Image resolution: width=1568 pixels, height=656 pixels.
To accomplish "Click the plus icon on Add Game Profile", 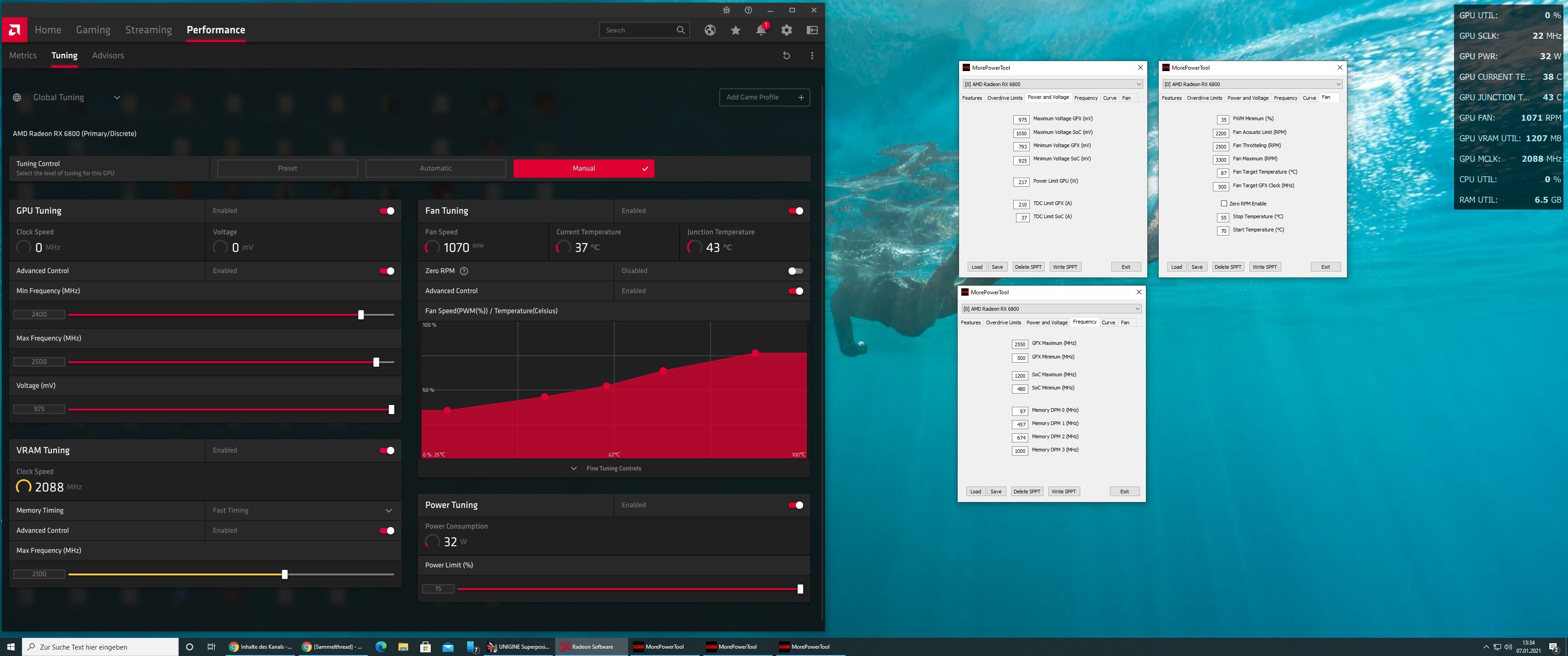I will point(801,97).
